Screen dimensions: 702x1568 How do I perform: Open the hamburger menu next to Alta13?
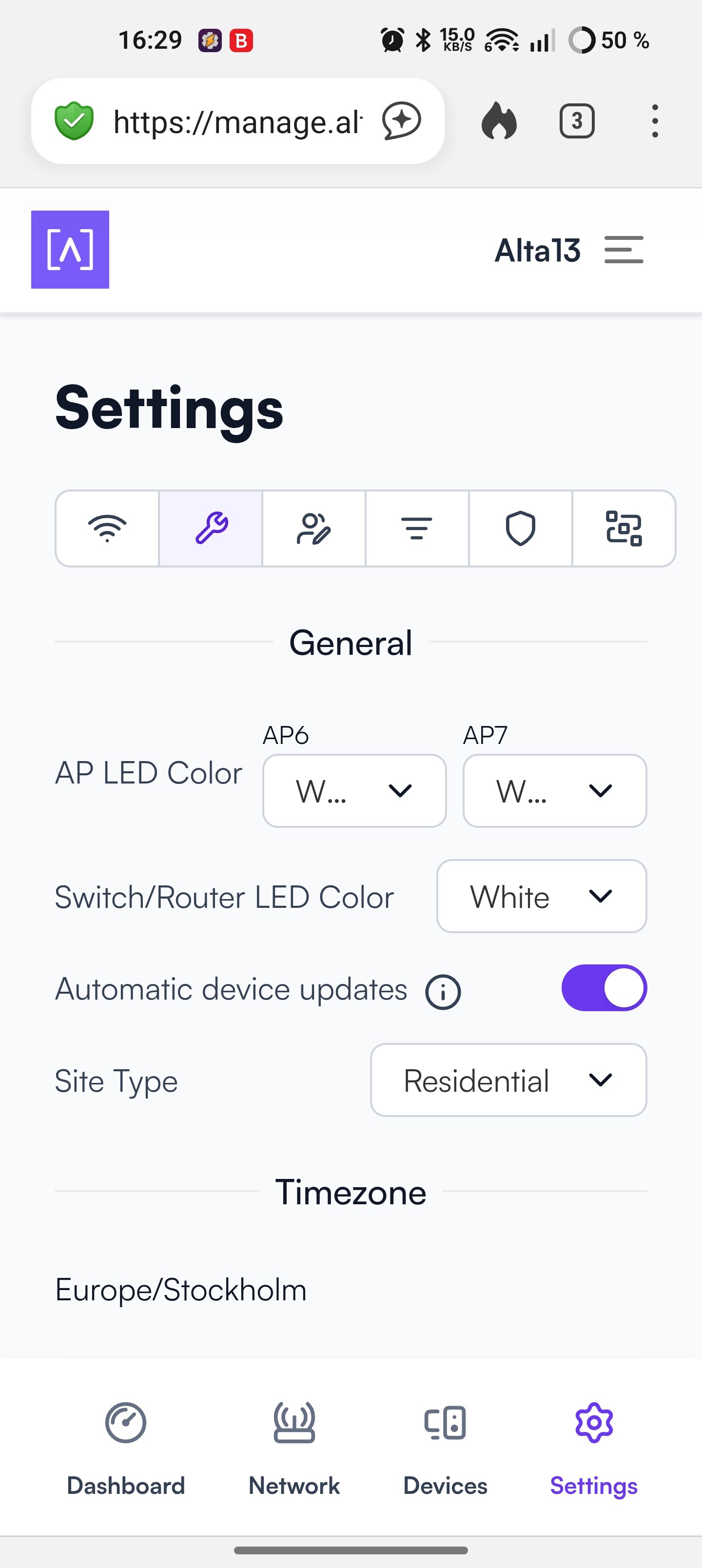624,250
